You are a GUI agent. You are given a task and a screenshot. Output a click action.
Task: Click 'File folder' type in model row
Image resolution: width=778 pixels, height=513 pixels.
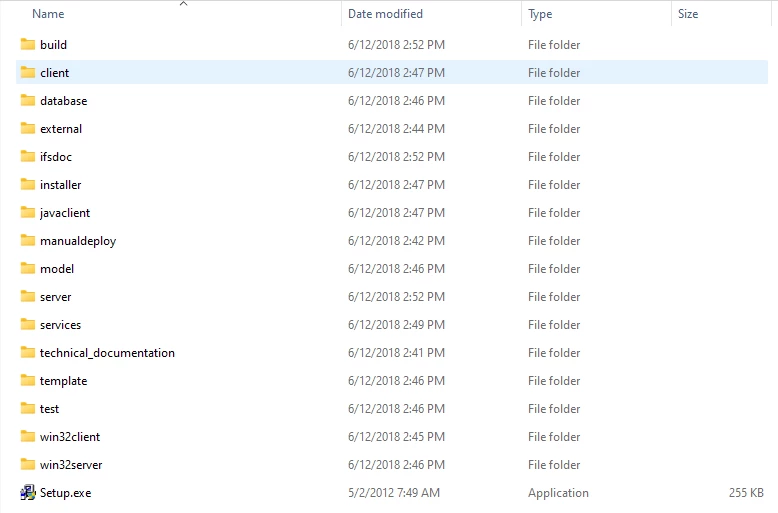[x=554, y=269]
